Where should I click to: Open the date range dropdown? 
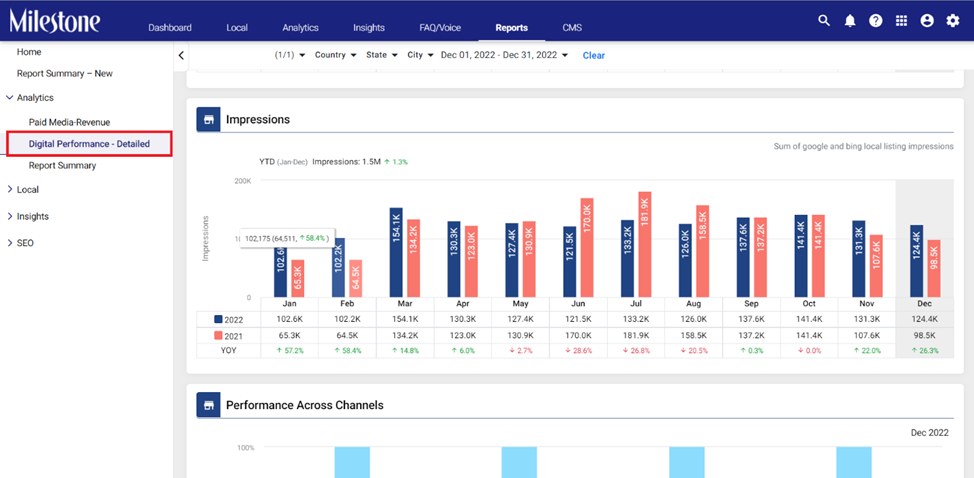pyautogui.click(x=504, y=55)
